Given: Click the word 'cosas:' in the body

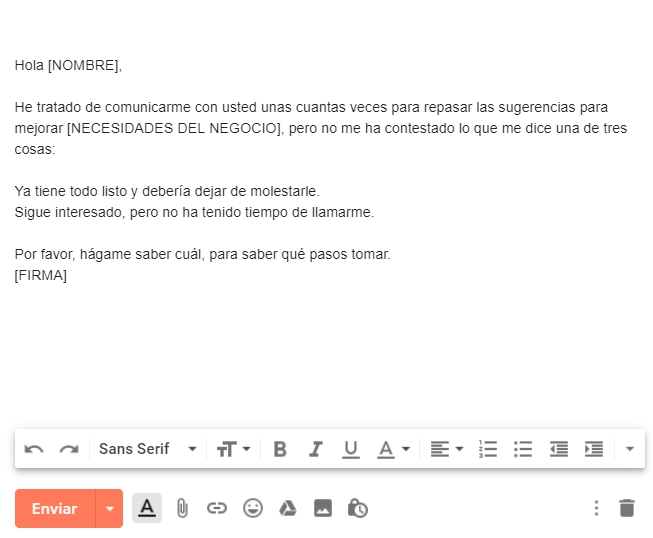Looking at the screenshot, I should coord(35,149).
